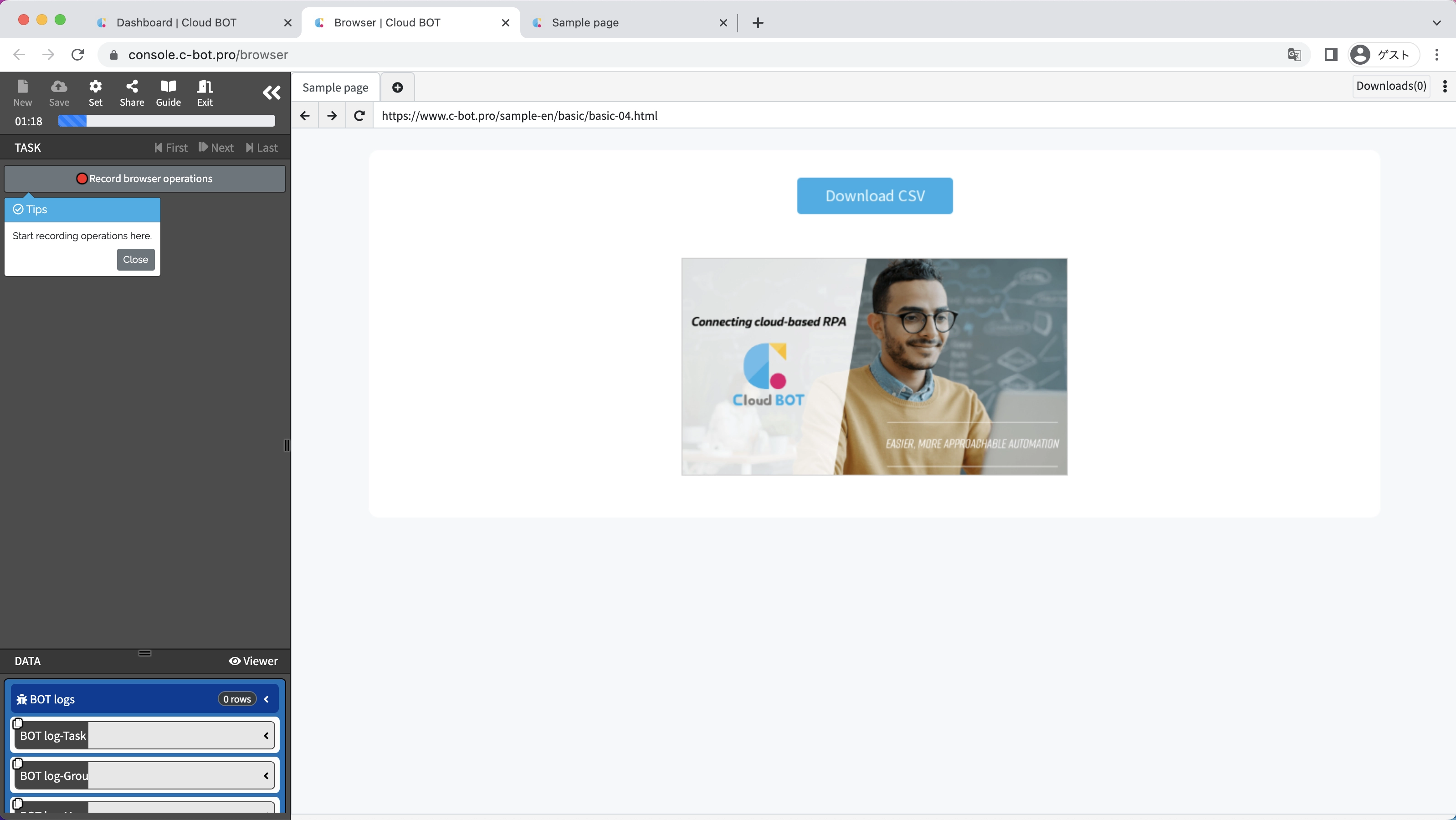Start Record browser operations
Viewport: 1456px width, 820px height.
click(145, 179)
